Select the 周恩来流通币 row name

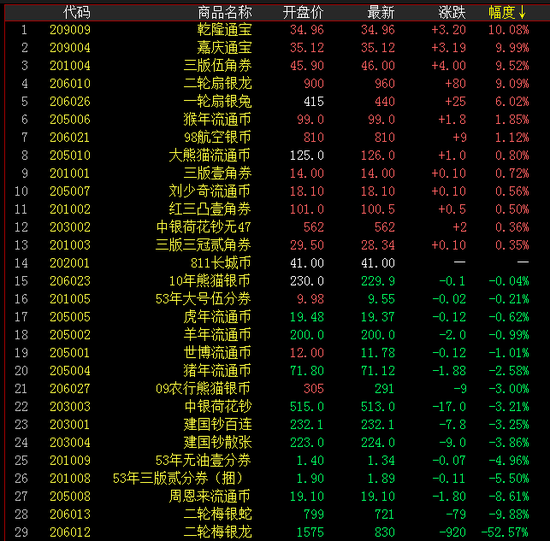pos(210,496)
